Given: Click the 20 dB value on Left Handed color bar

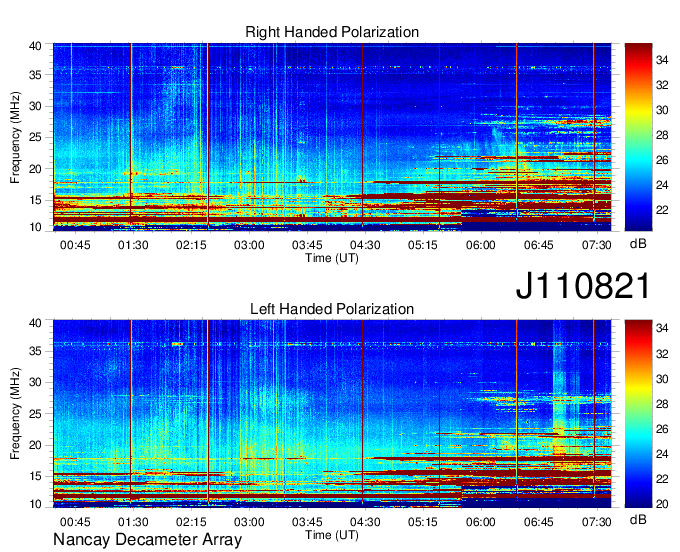Looking at the screenshot, I should (x=662, y=504).
